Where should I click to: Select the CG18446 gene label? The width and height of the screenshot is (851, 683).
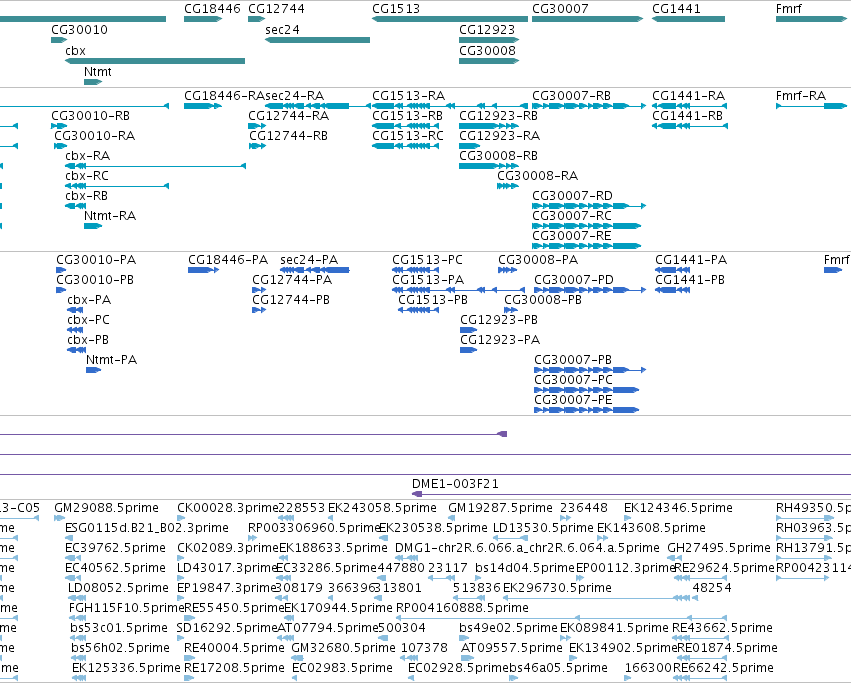pos(212,9)
